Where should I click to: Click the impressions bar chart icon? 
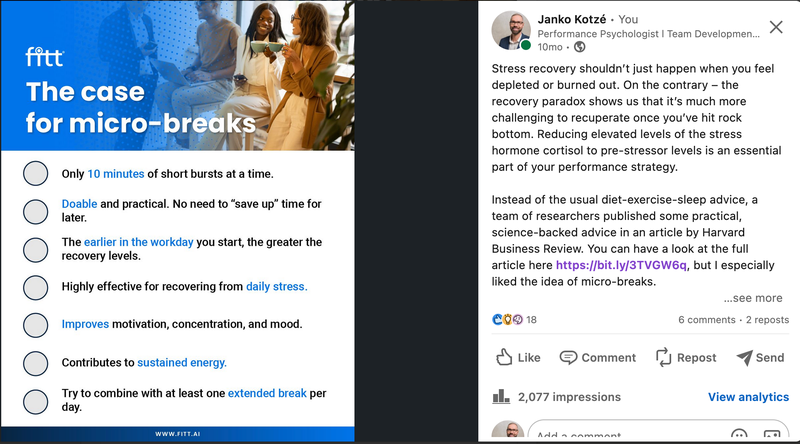pos(501,397)
